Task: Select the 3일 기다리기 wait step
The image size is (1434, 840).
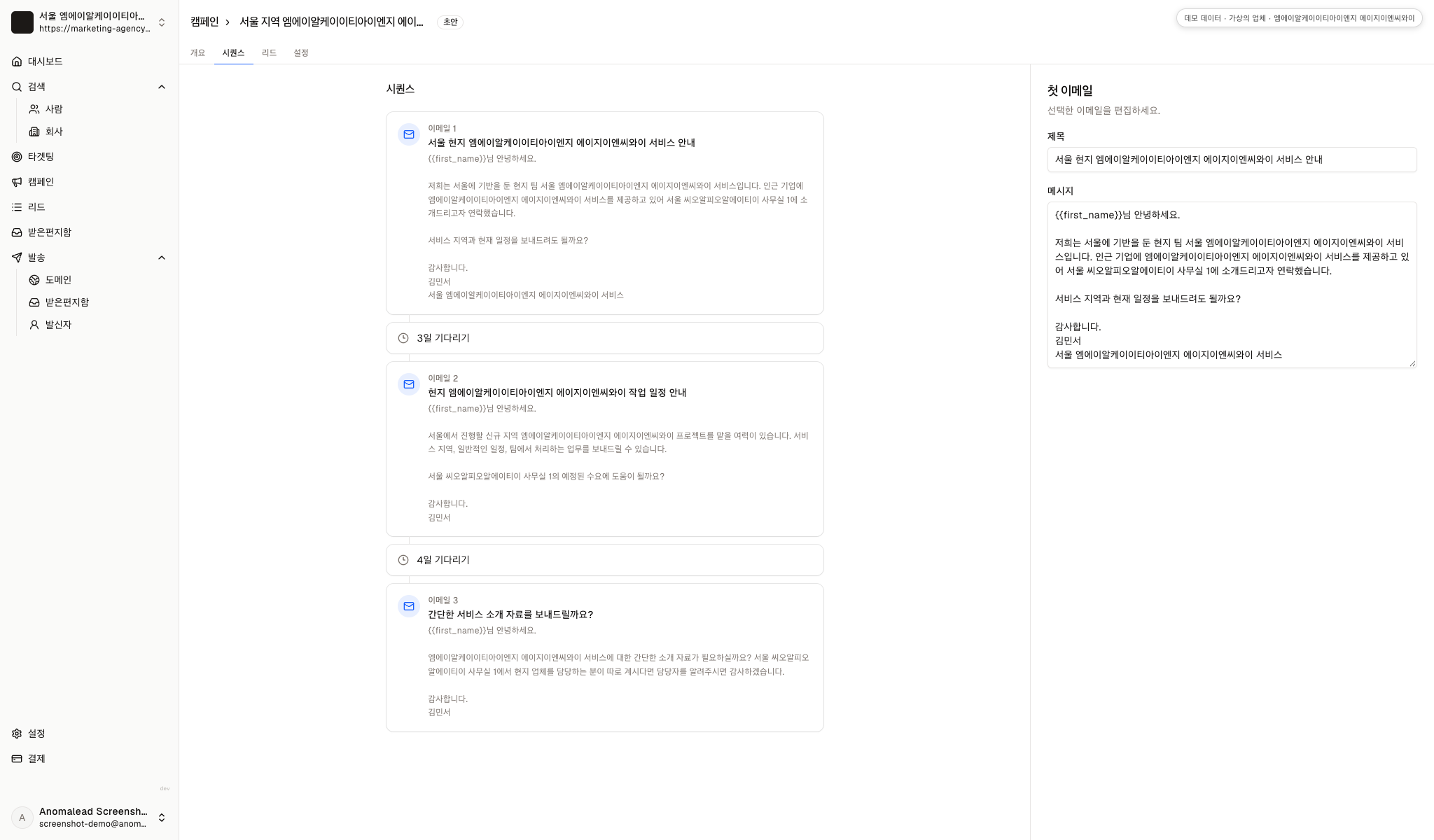Action: point(605,338)
